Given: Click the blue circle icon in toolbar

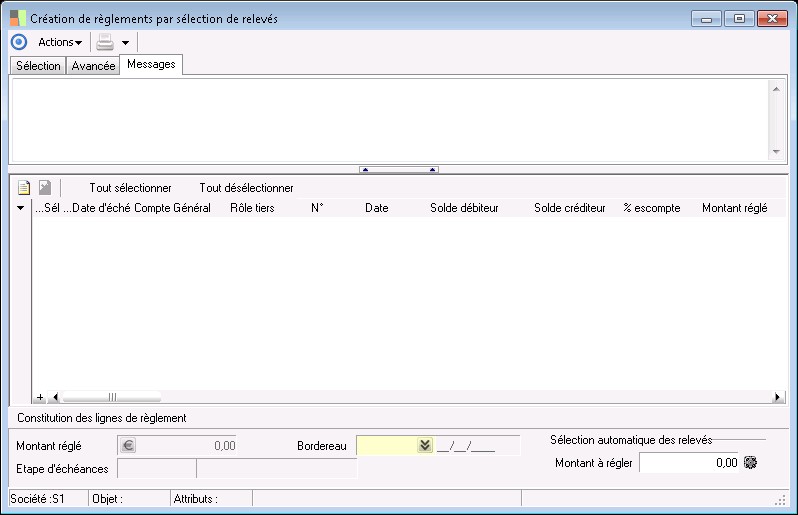Looking at the screenshot, I should pyautogui.click(x=19, y=42).
